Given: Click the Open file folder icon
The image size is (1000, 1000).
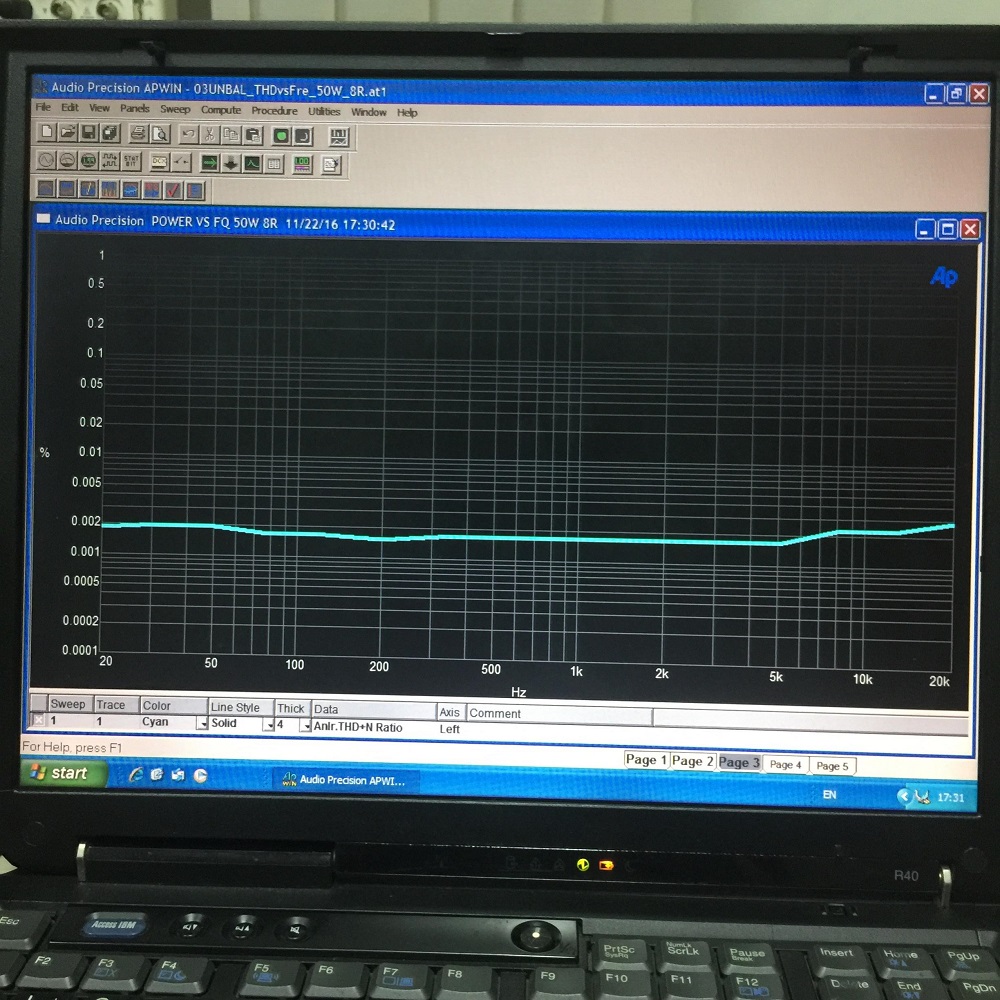Looking at the screenshot, I should point(68,133).
